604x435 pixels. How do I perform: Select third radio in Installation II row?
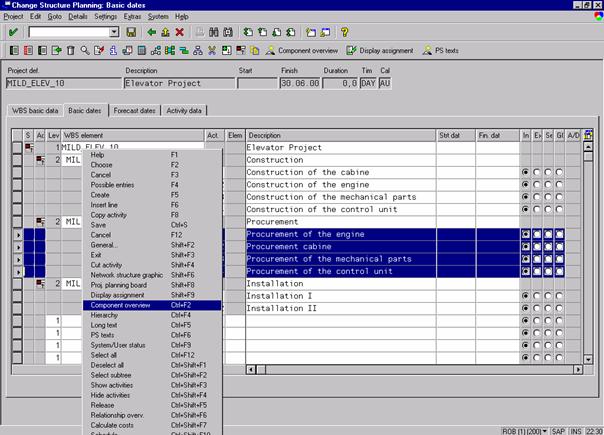point(548,308)
